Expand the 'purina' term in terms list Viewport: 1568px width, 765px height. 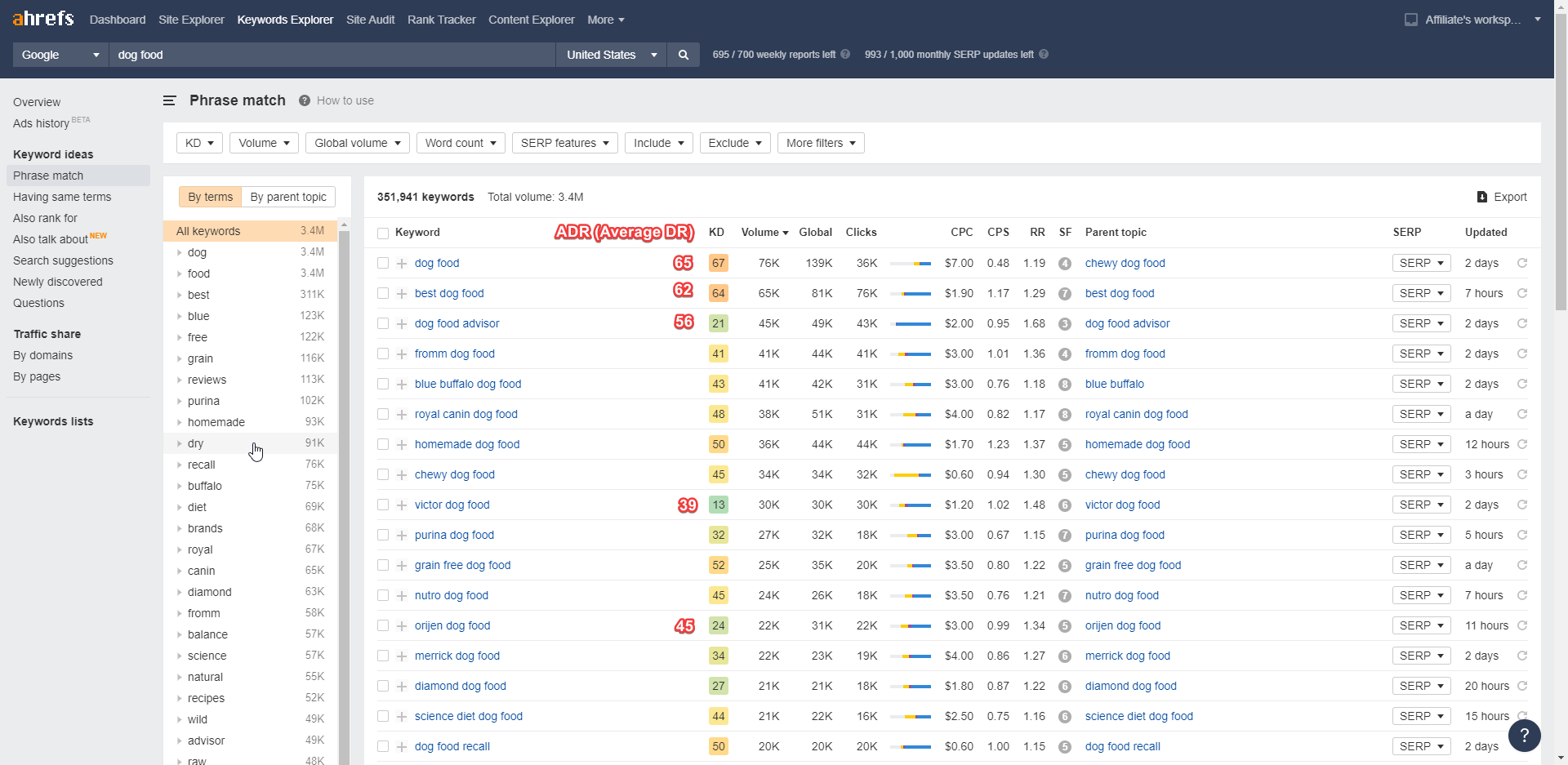click(179, 401)
